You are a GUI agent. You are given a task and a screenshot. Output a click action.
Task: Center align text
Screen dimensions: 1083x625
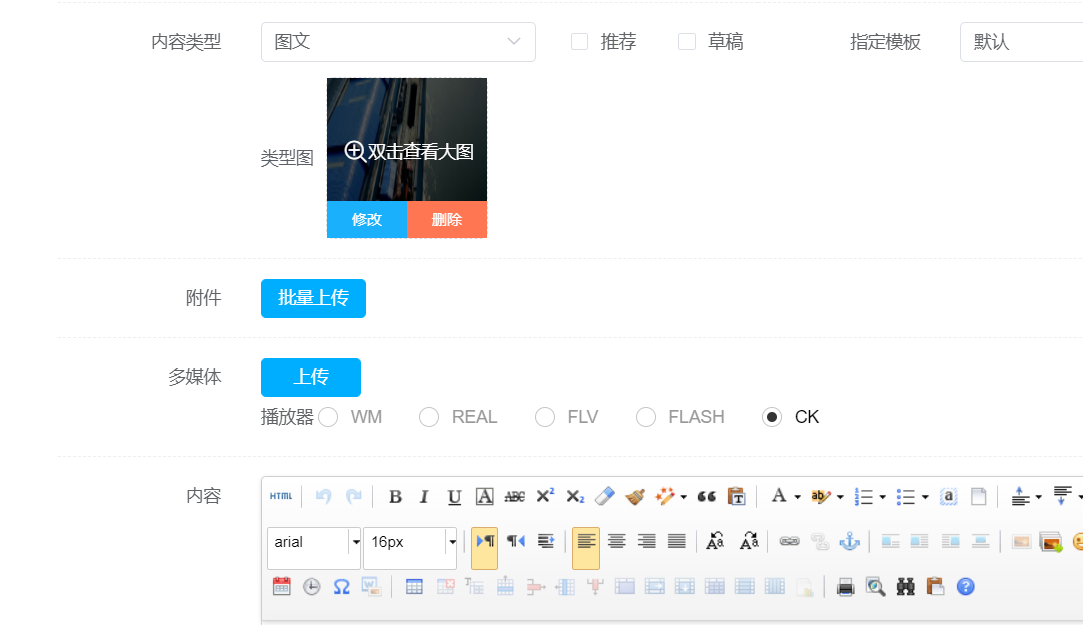[x=617, y=541]
